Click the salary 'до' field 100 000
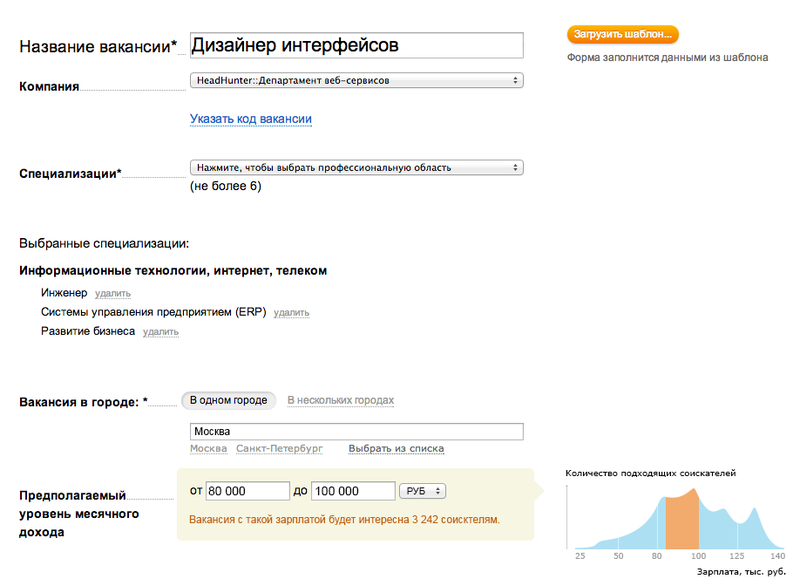Viewport: 800px width, 579px height. [353, 491]
